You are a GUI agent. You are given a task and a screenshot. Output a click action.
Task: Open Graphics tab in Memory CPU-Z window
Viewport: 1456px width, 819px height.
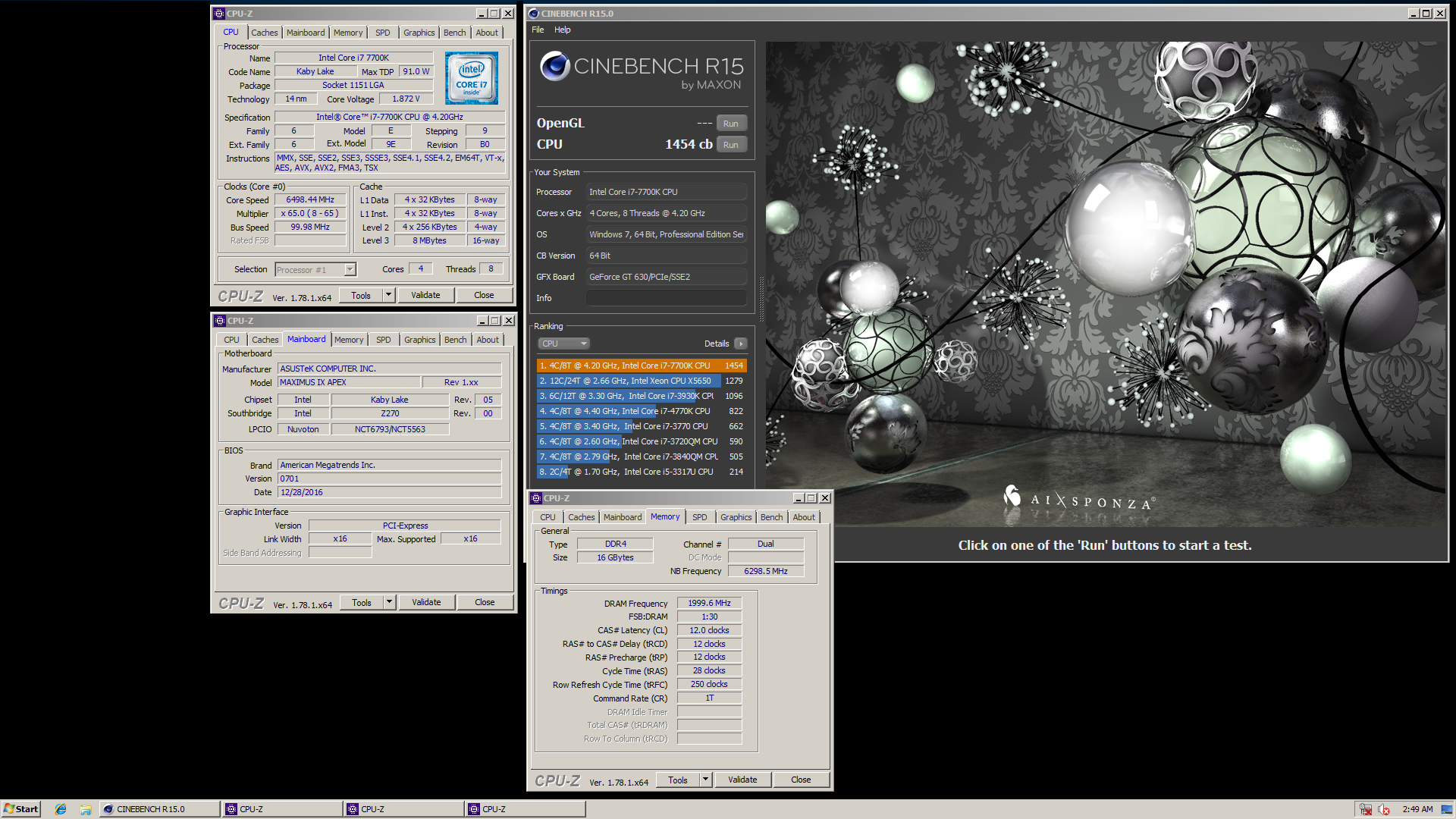pyautogui.click(x=736, y=517)
